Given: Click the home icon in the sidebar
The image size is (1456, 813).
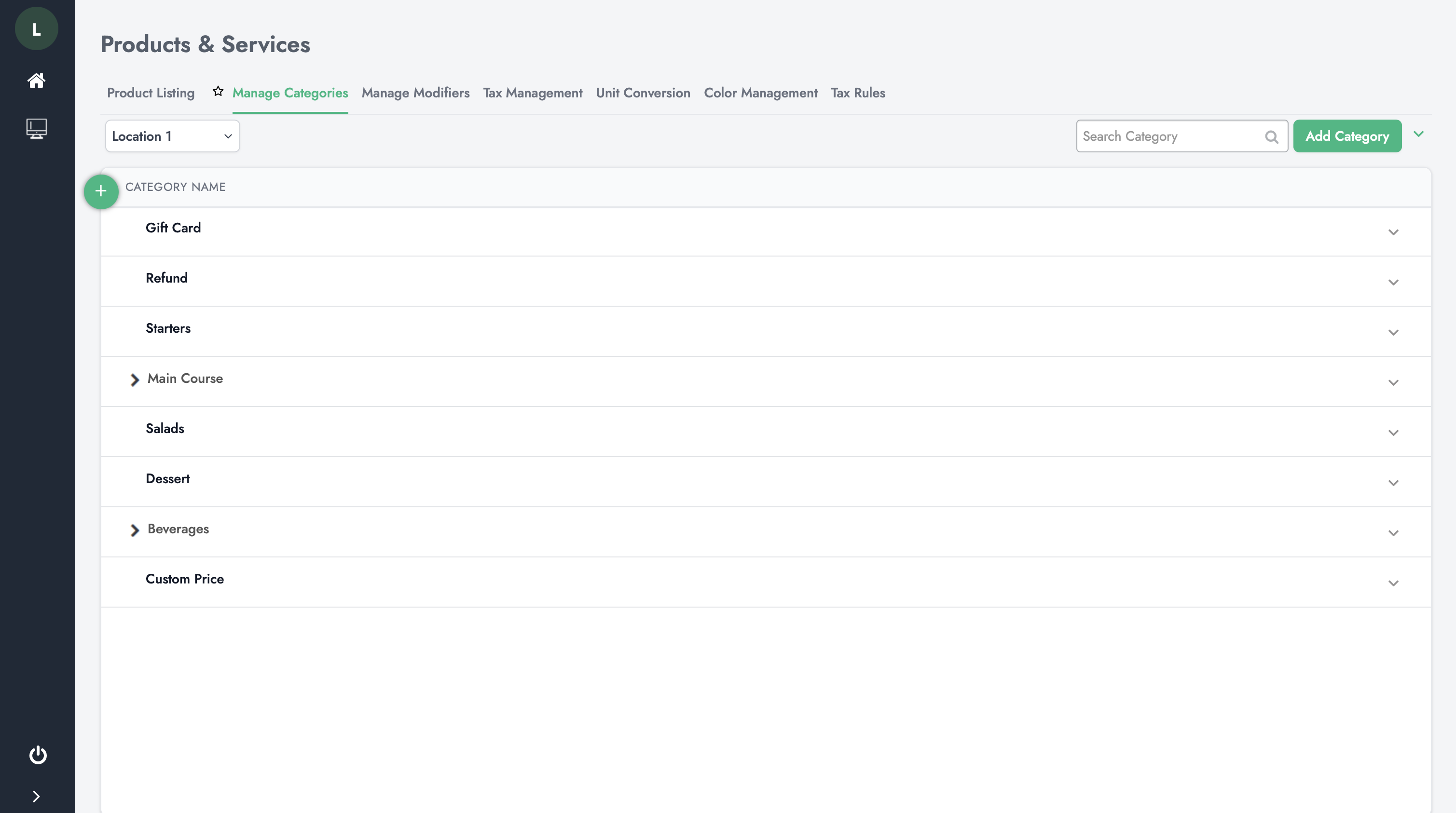Looking at the screenshot, I should 37,80.
